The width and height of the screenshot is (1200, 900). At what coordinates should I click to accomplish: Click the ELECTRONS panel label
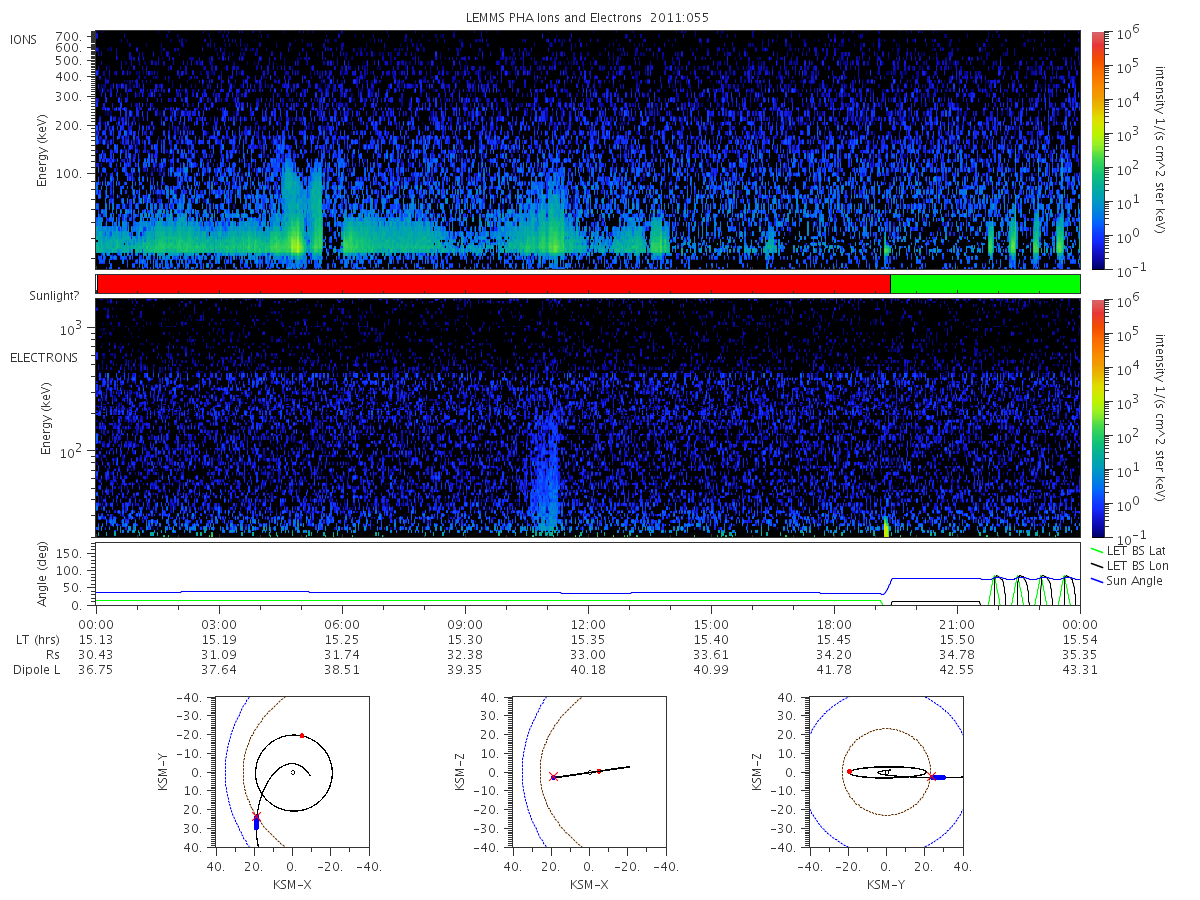43,357
